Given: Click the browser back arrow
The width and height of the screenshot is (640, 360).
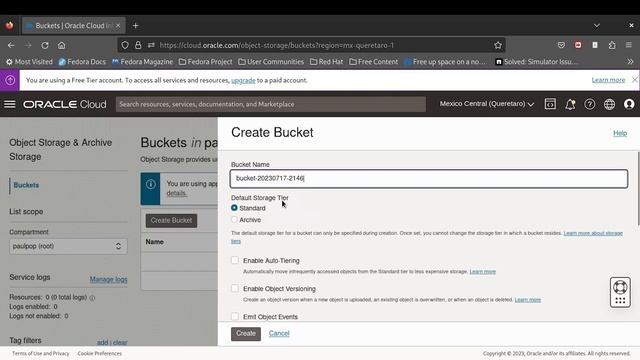Looking at the screenshot, I should (11, 45).
